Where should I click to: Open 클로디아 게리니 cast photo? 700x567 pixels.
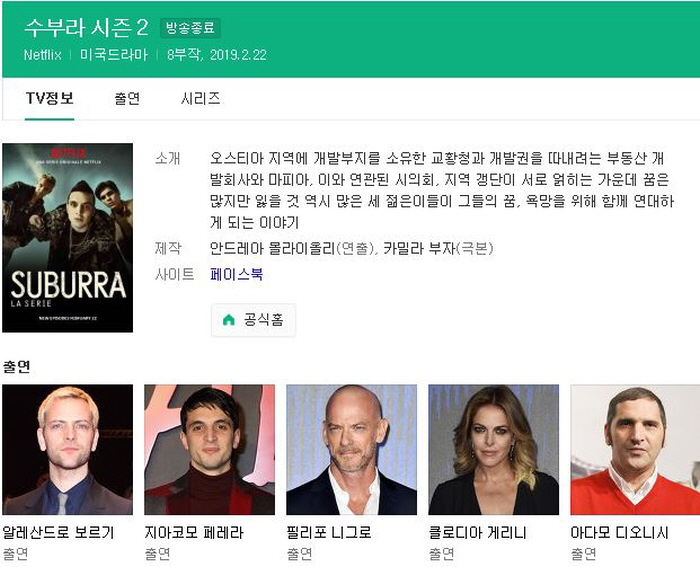click(493, 450)
